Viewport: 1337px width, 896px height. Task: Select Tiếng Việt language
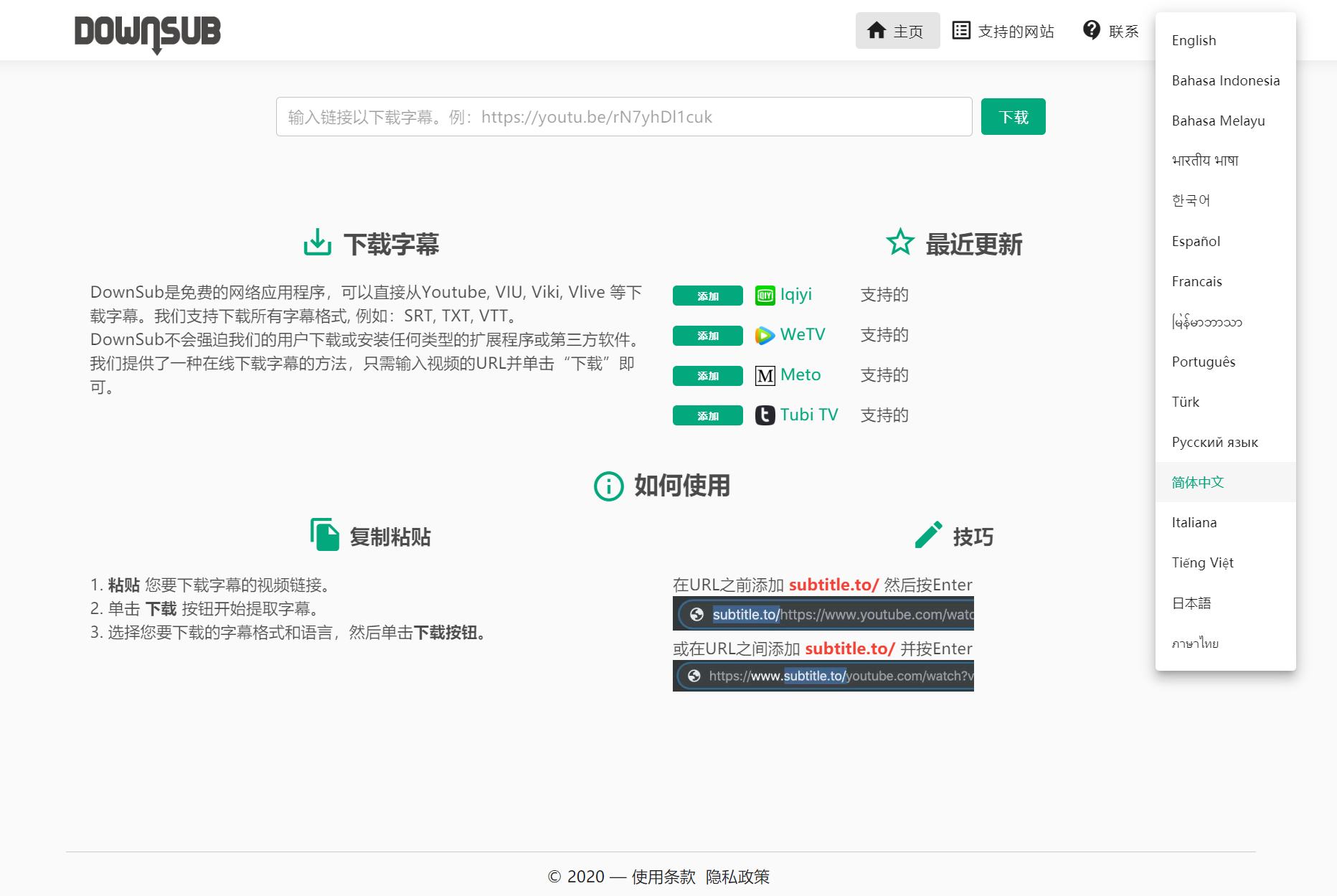click(x=1226, y=562)
